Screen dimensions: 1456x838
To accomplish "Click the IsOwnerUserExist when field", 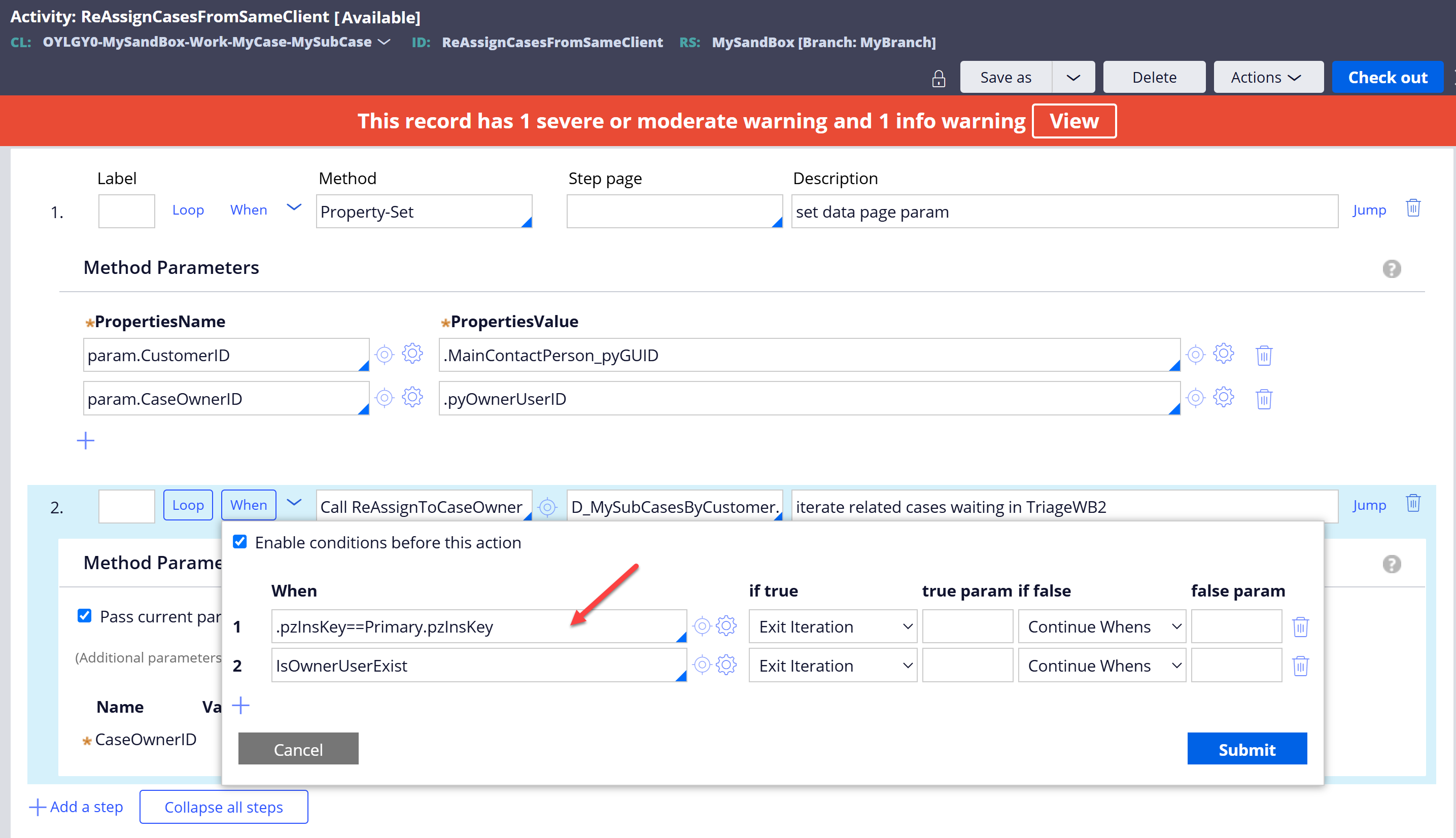I will (x=479, y=666).
